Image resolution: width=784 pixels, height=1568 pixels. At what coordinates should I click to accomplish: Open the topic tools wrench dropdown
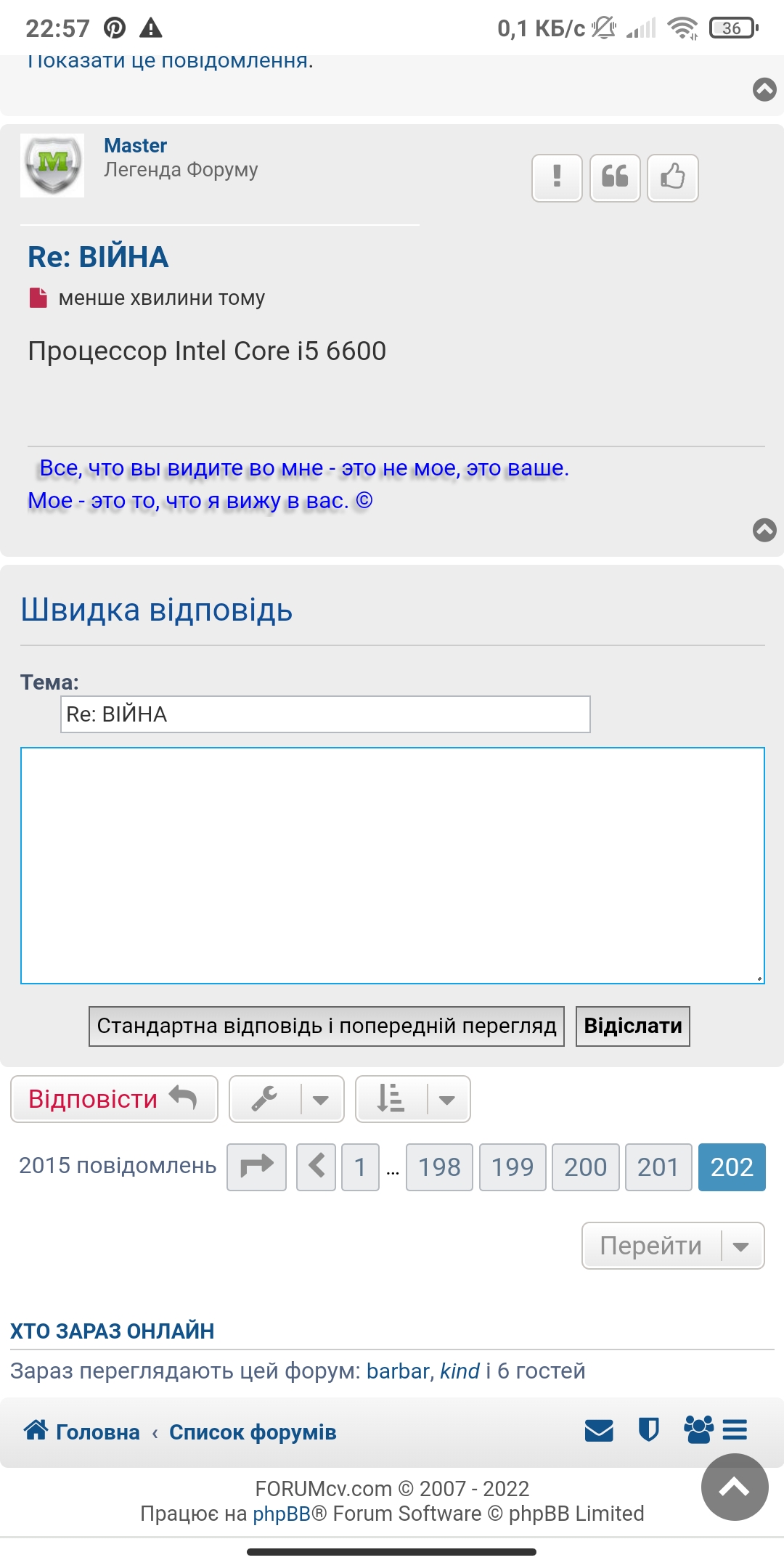[287, 1099]
